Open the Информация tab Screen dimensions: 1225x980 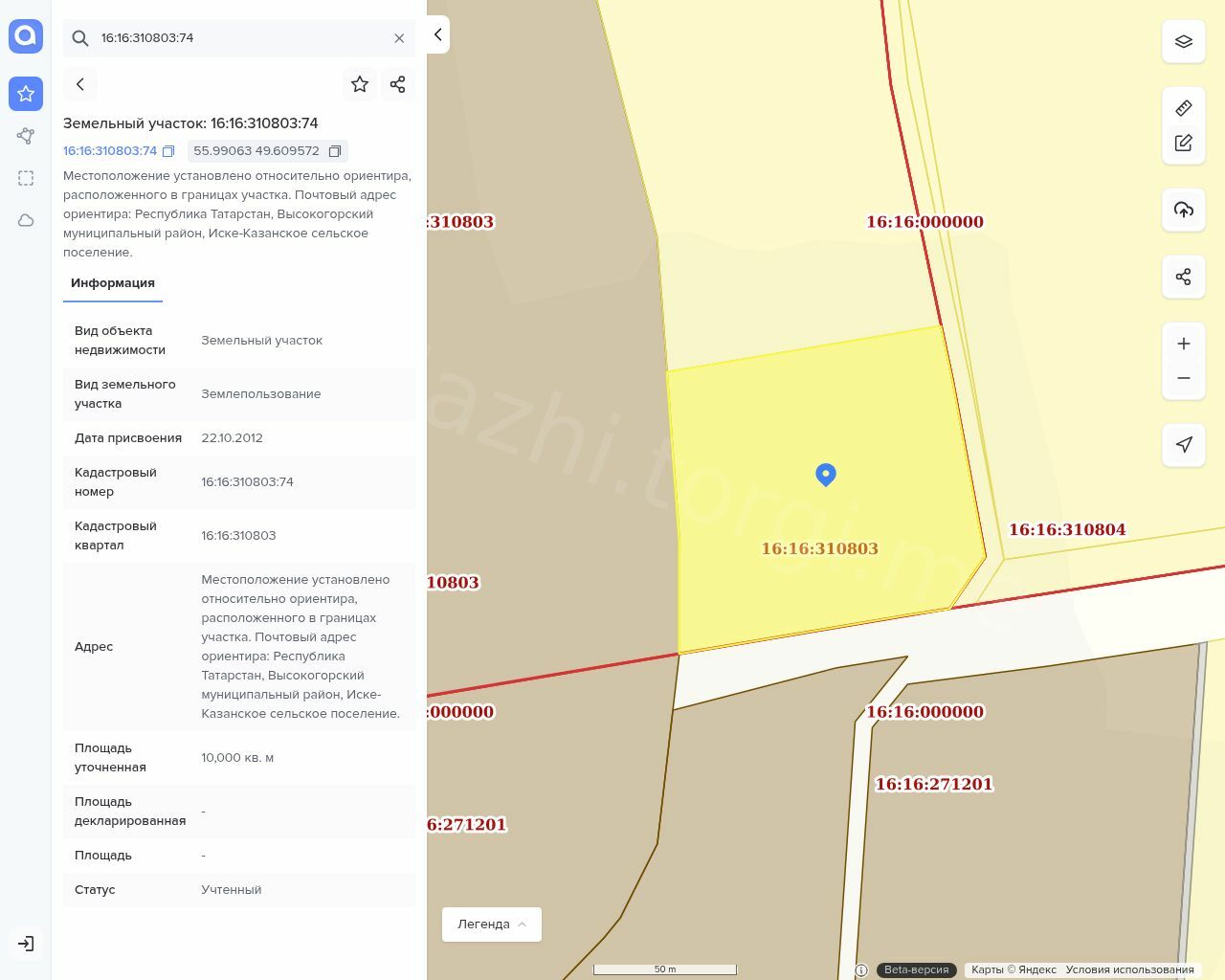coord(113,283)
